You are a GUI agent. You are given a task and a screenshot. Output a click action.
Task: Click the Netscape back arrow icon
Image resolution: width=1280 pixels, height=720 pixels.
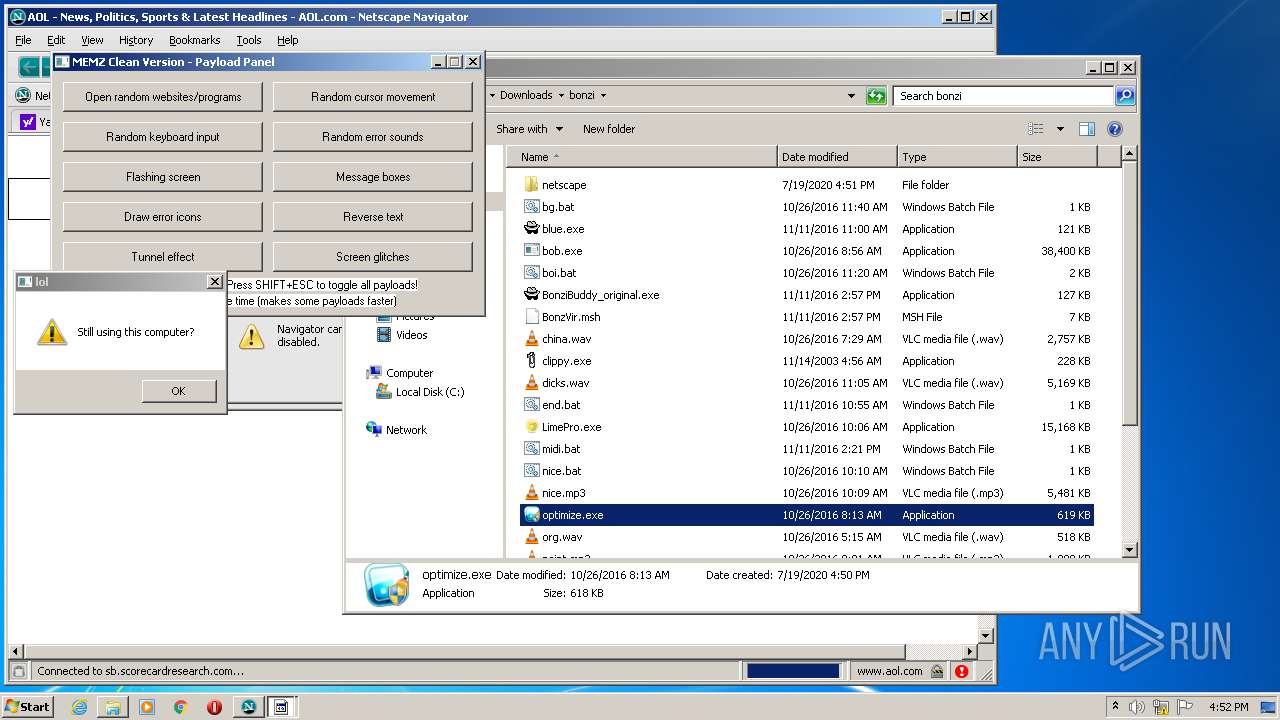pyautogui.click(x=30, y=68)
